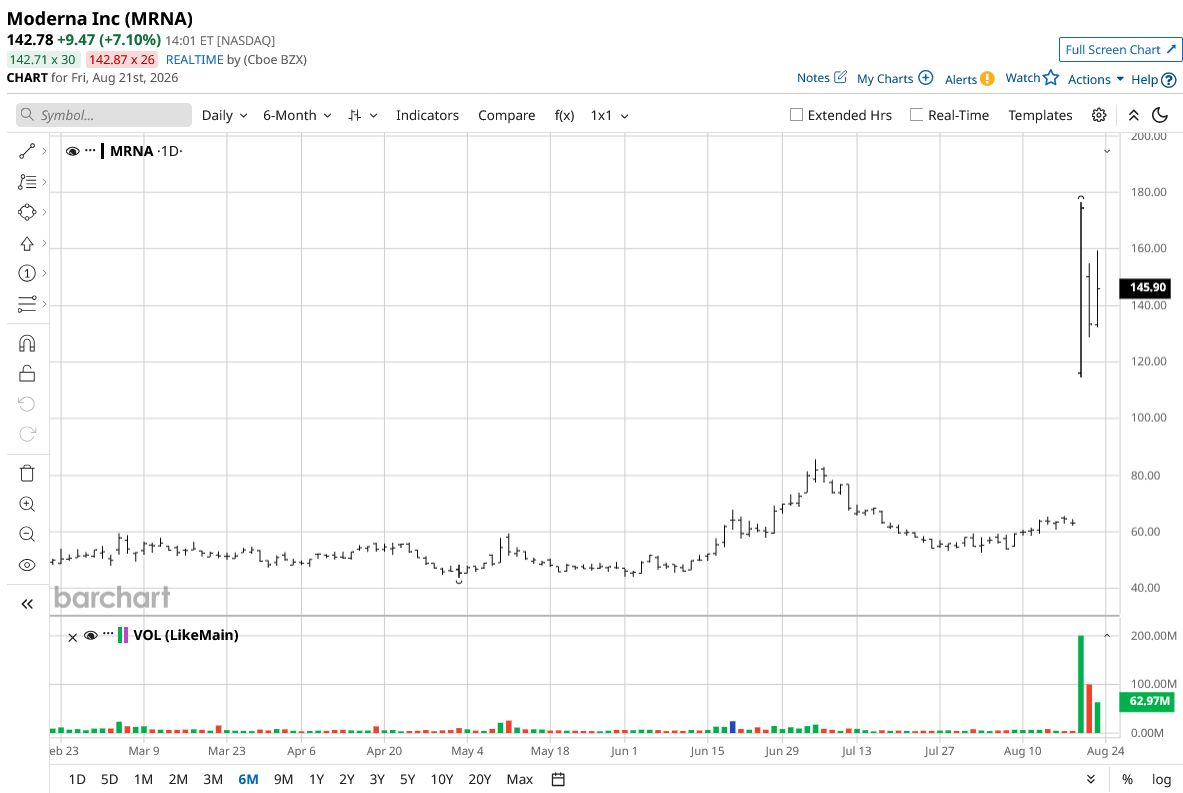Open the custom date range calendar

tap(558, 779)
